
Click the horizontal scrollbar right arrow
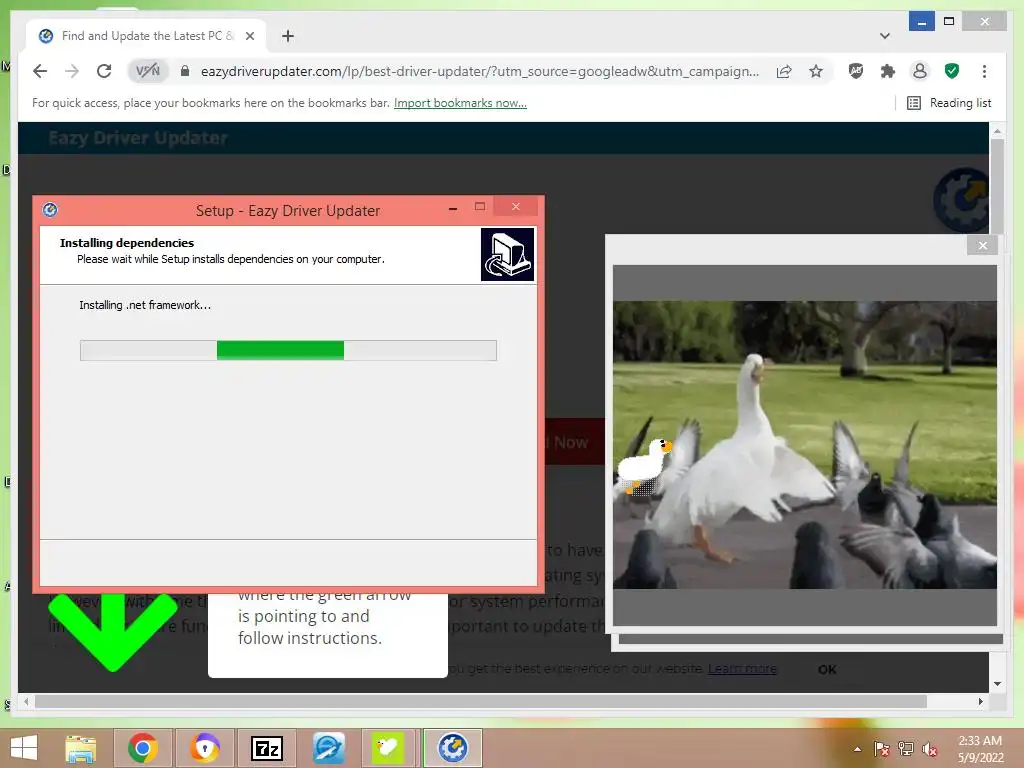(x=981, y=701)
